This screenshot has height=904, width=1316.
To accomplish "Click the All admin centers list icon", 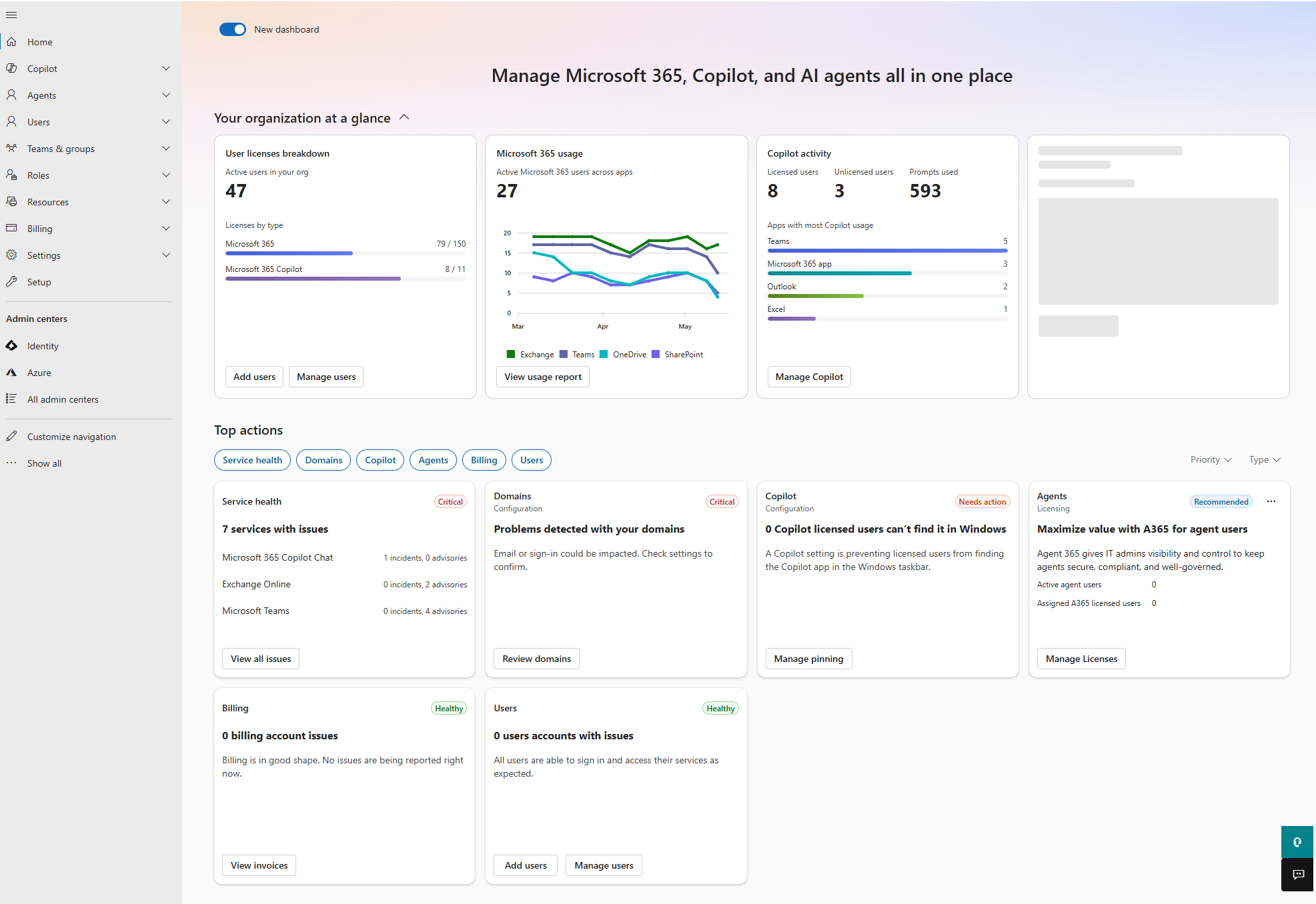I will tap(11, 399).
